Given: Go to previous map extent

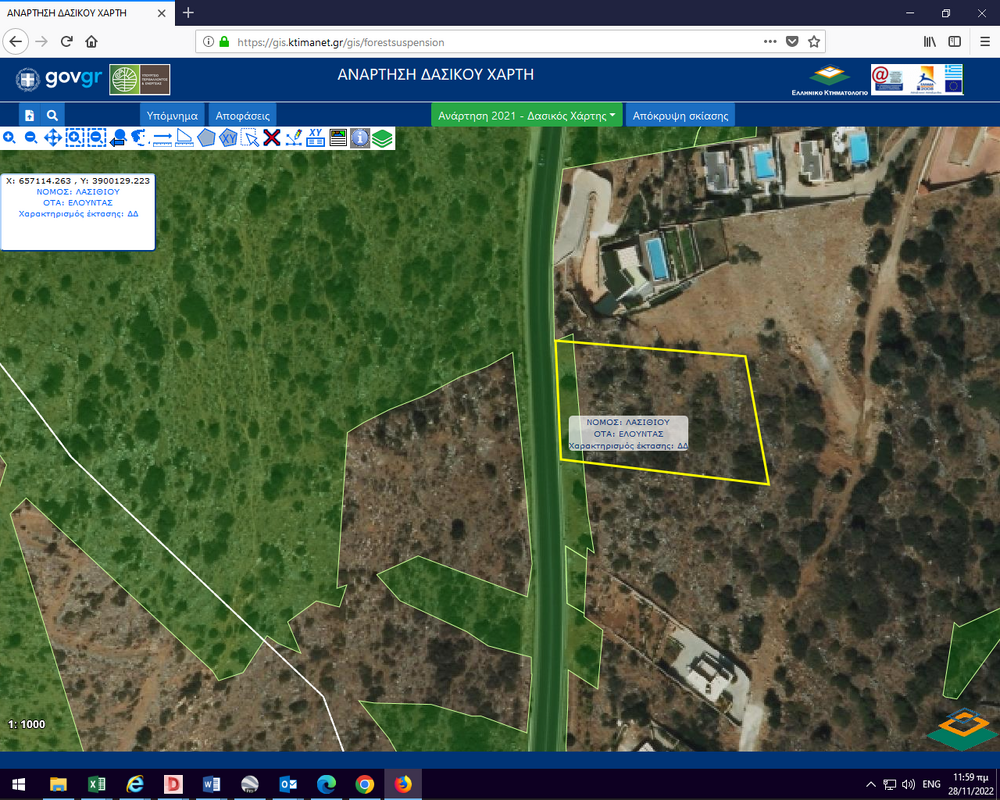Looking at the screenshot, I should [118, 138].
